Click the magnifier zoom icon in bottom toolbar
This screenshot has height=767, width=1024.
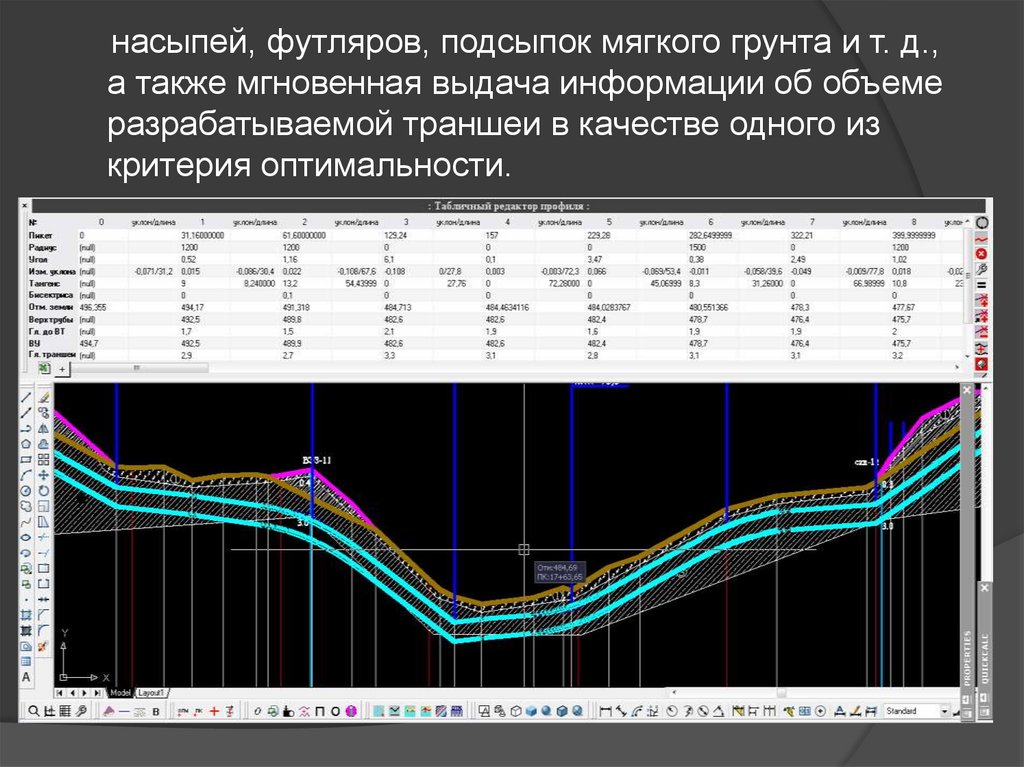coord(33,711)
